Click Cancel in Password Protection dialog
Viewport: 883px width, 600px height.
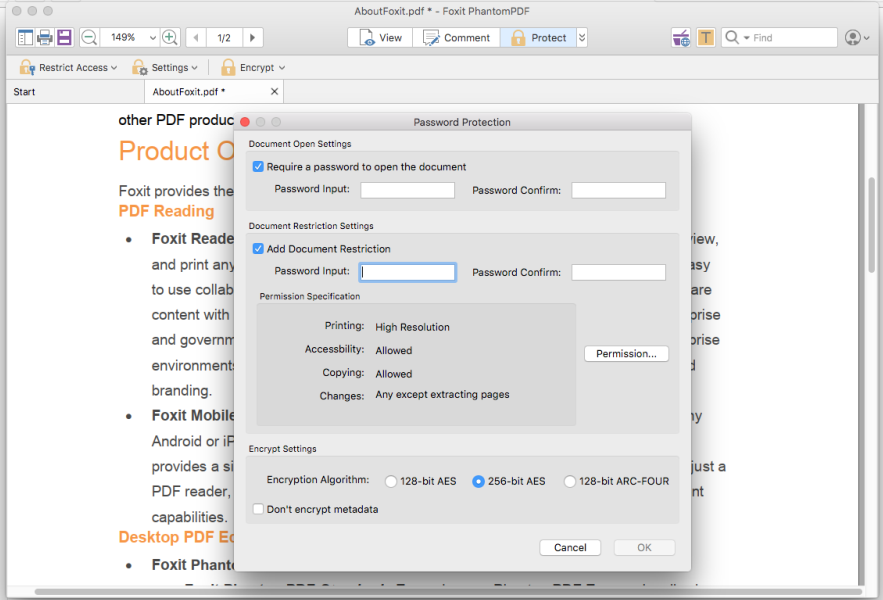pos(570,547)
